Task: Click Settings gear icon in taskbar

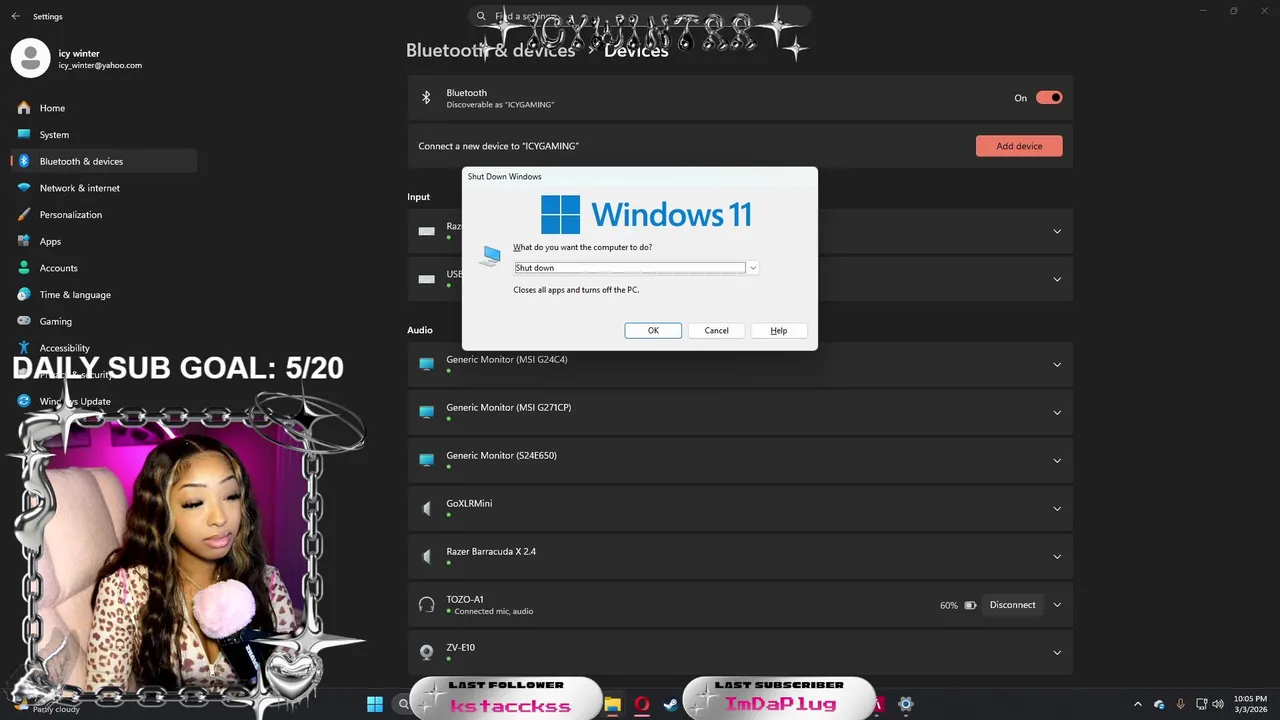Action: coord(905,704)
